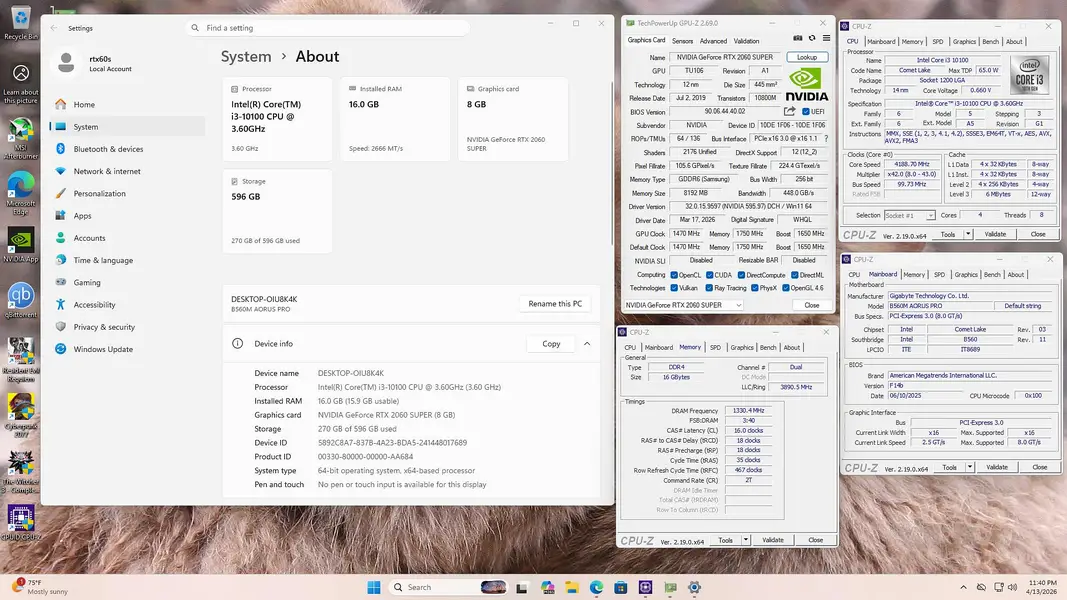This screenshot has height=600, width=1067.
Task: Toggle CUDA checkbox in GPU-Z
Action: 710,276
